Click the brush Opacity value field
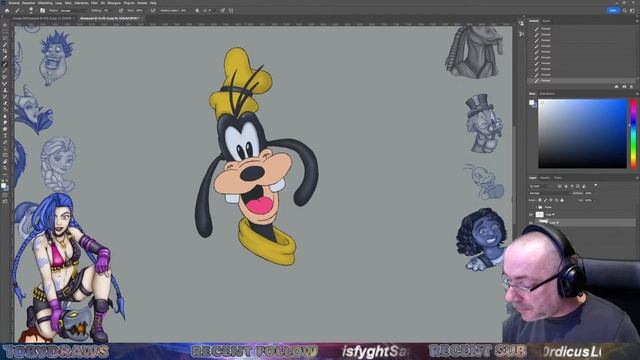Viewport: 640px width, 360px height. point(108,11)
